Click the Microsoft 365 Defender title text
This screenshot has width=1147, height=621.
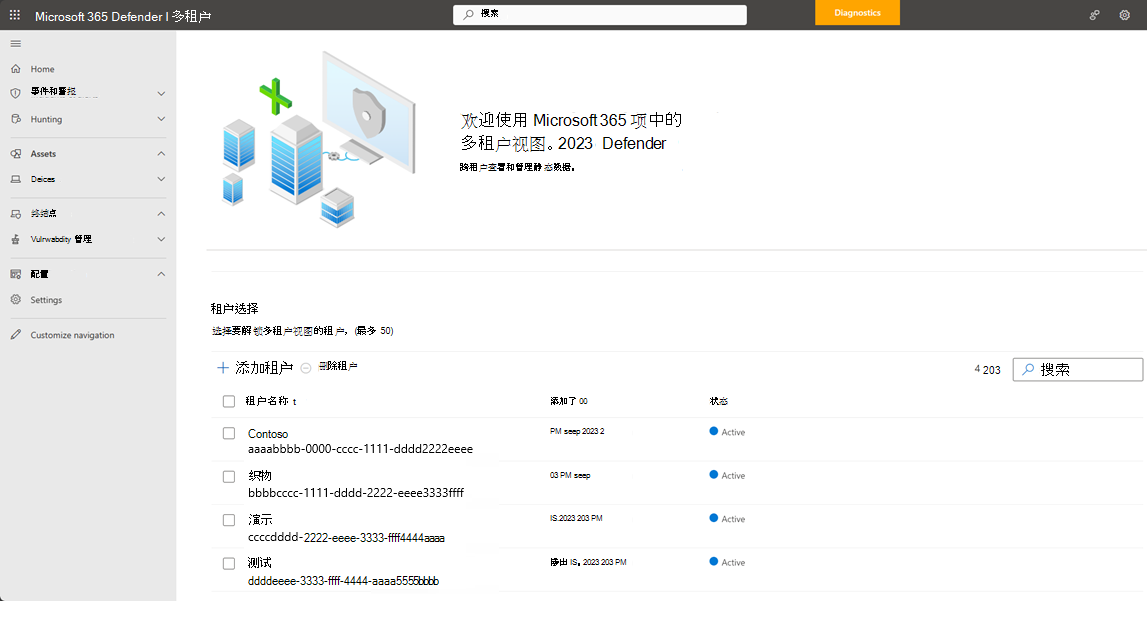point(123,16)
